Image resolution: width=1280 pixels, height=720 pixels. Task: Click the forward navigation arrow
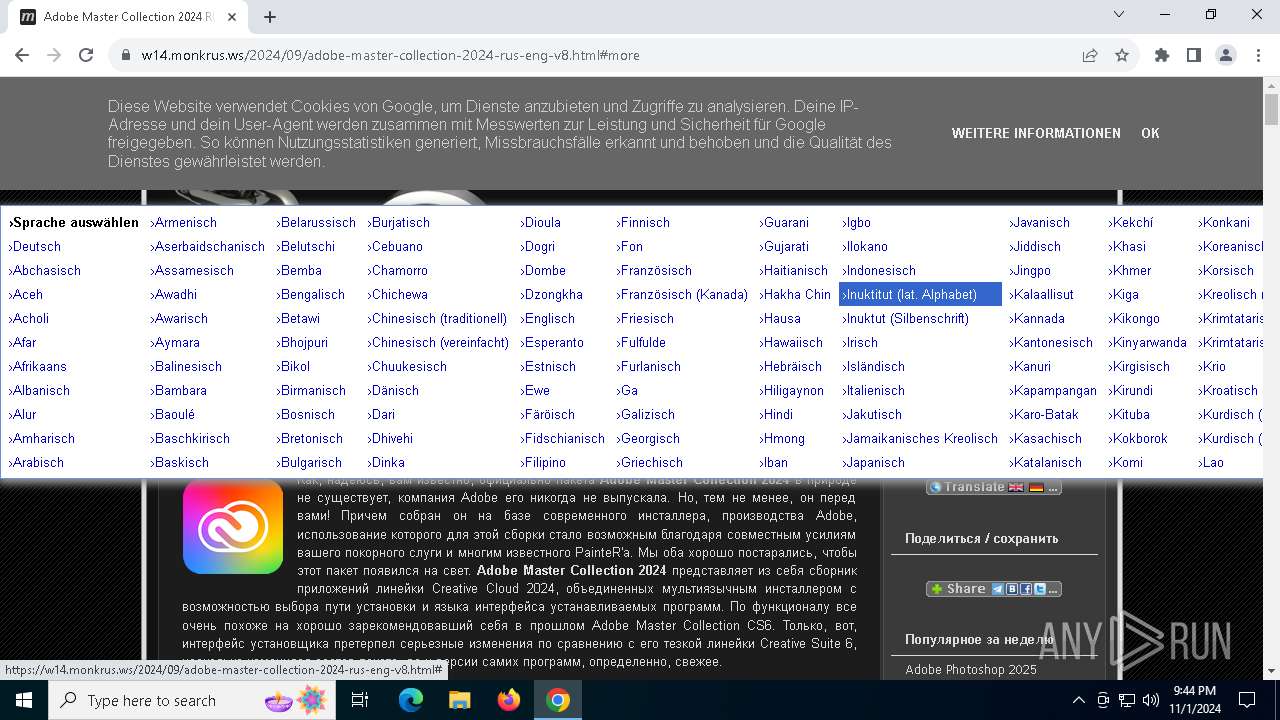54,55
